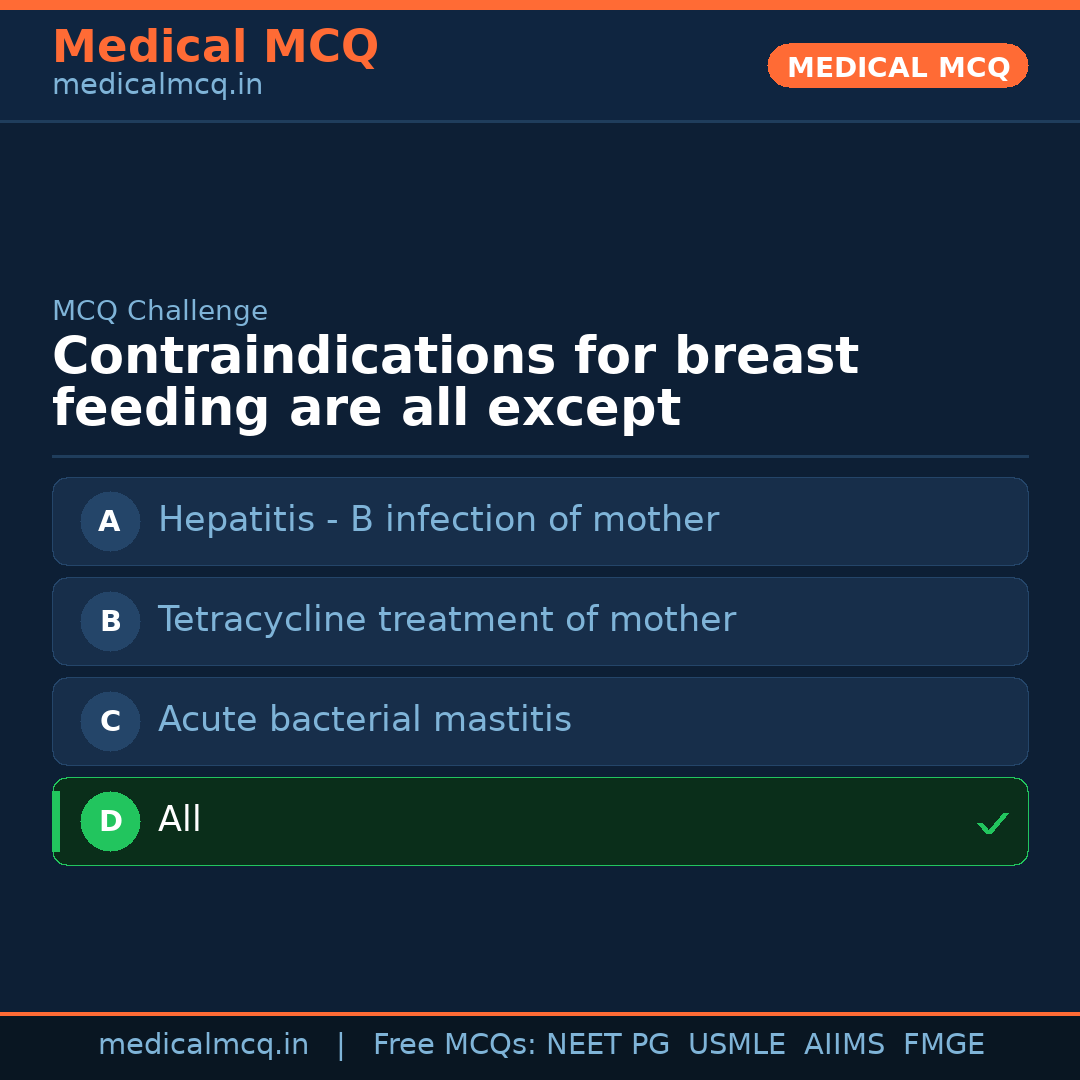The width and height of the screenshot is (1080, 1080).
Task: Pick the Acute bacterial mastitis option
Action: [364, 720]
